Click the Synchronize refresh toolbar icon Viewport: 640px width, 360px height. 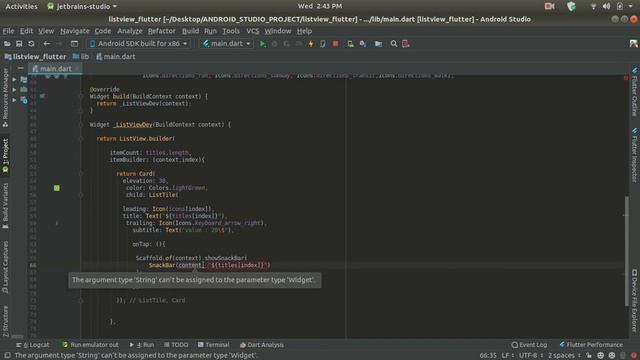(x=31, y=44)
